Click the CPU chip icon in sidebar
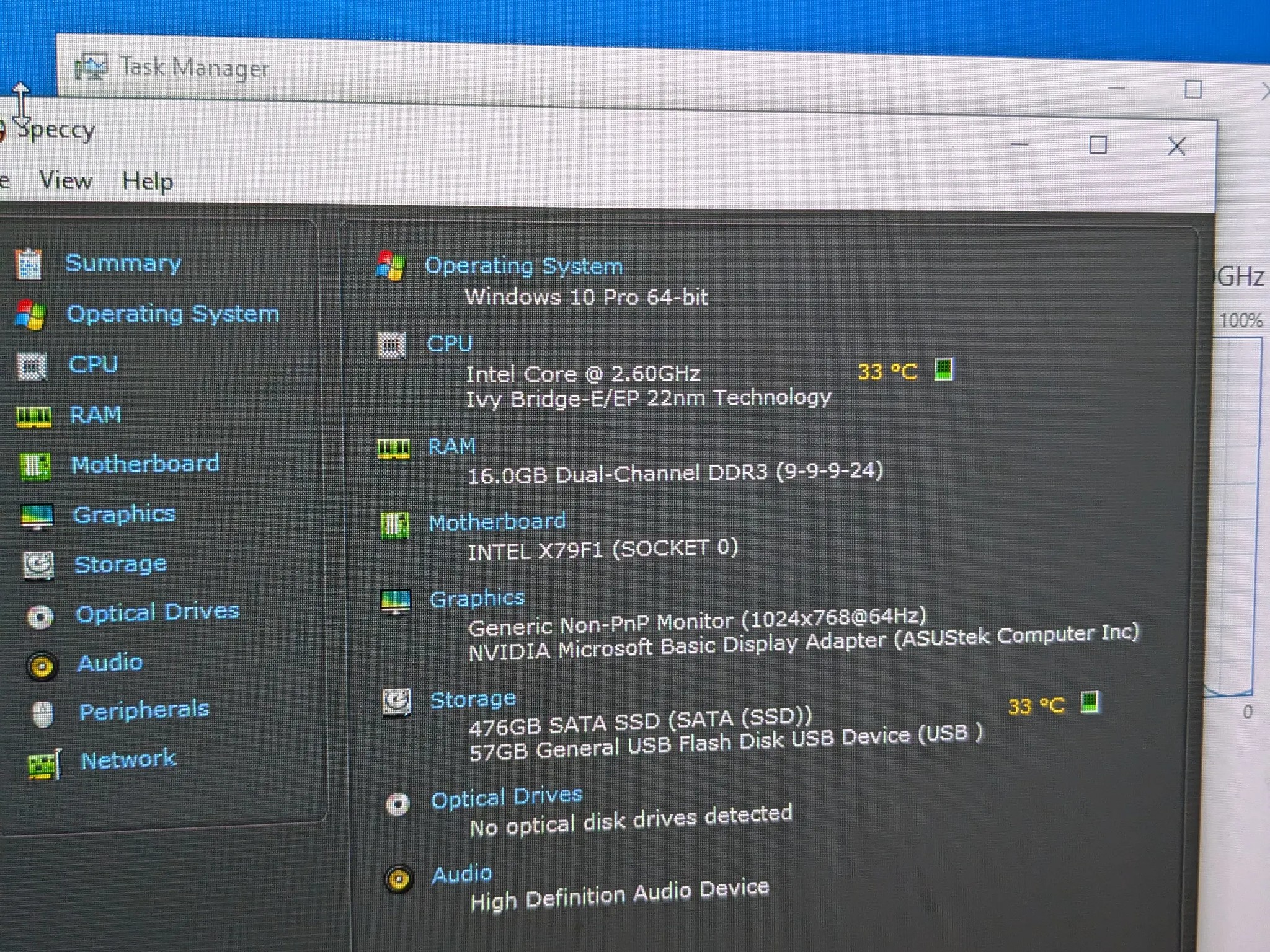The image size is (1270, 952). click(31, 366)
